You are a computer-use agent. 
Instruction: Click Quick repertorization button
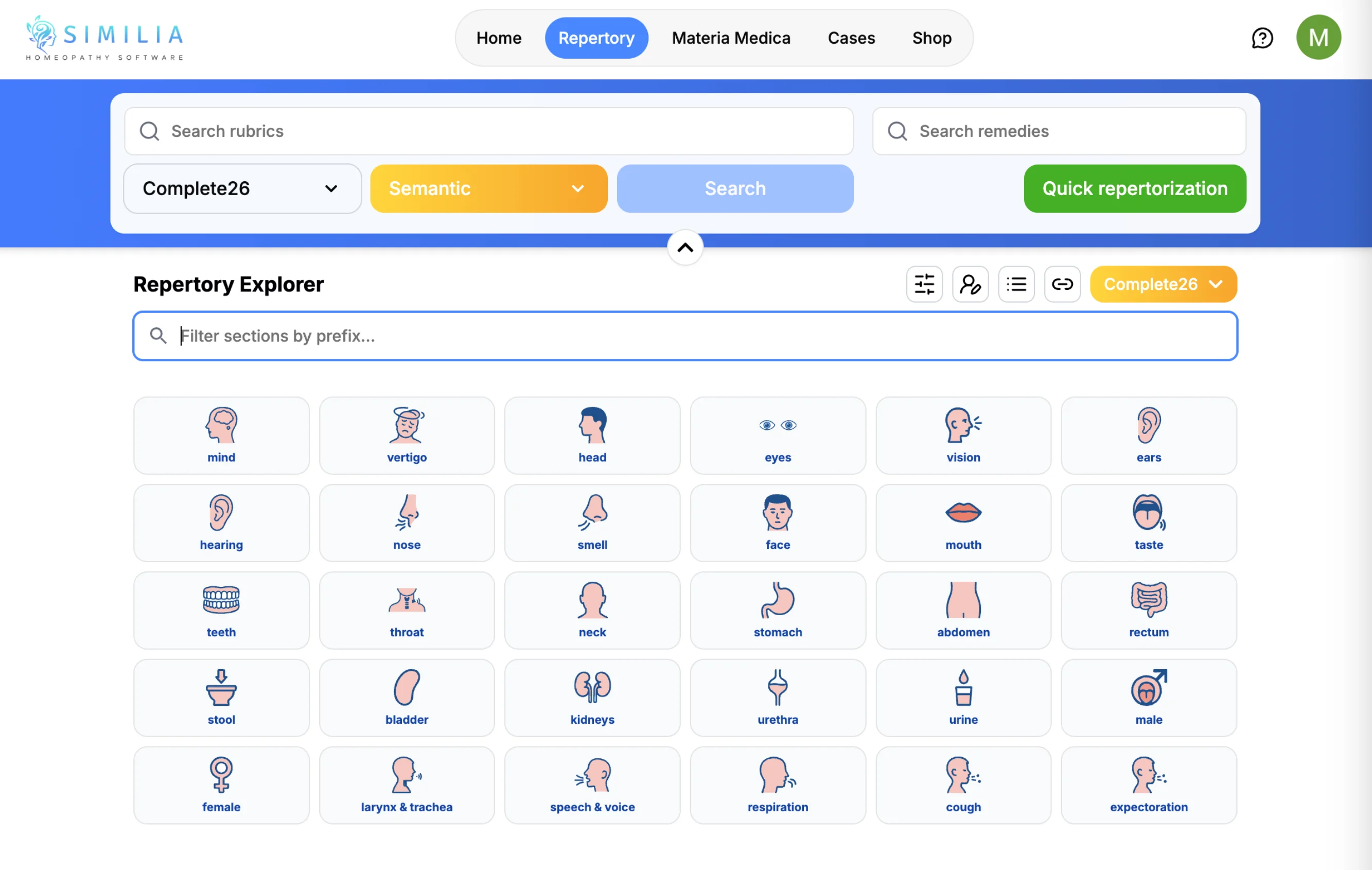pos(1134,189)
